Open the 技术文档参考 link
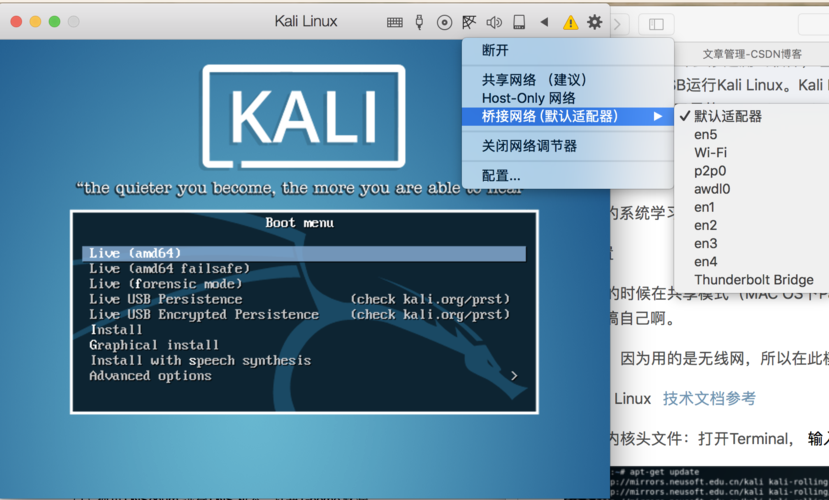829x500 pixels. 709,399
